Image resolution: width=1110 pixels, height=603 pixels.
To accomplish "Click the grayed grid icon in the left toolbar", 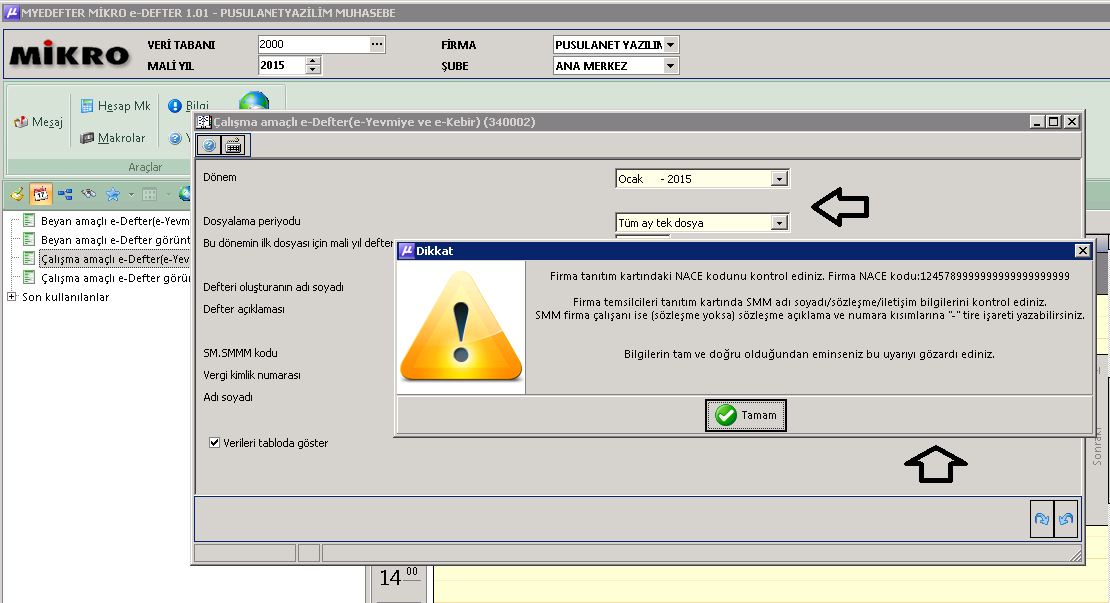I will pos(149,193).
